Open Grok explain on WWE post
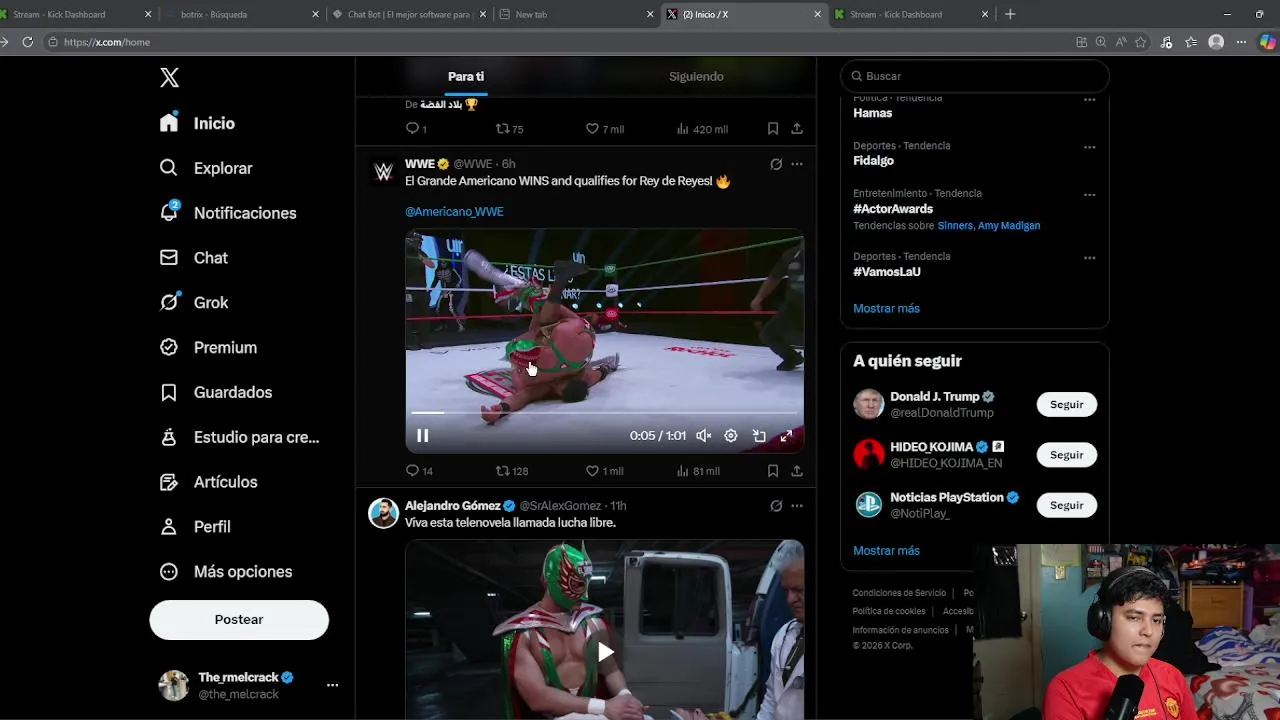Viewport: 1280px width, 720px height. coord(776,164)
